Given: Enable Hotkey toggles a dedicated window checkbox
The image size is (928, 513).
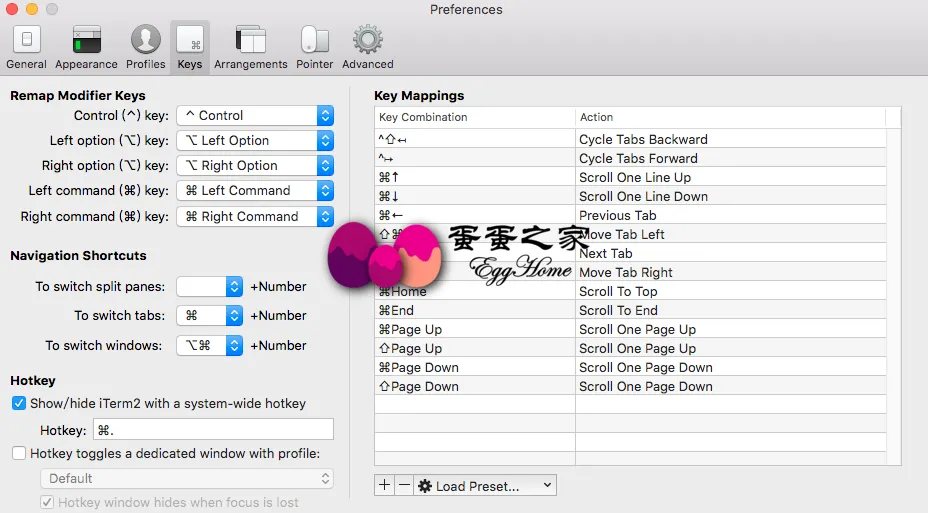Looking at the screenshot, I should pos(19,453).
